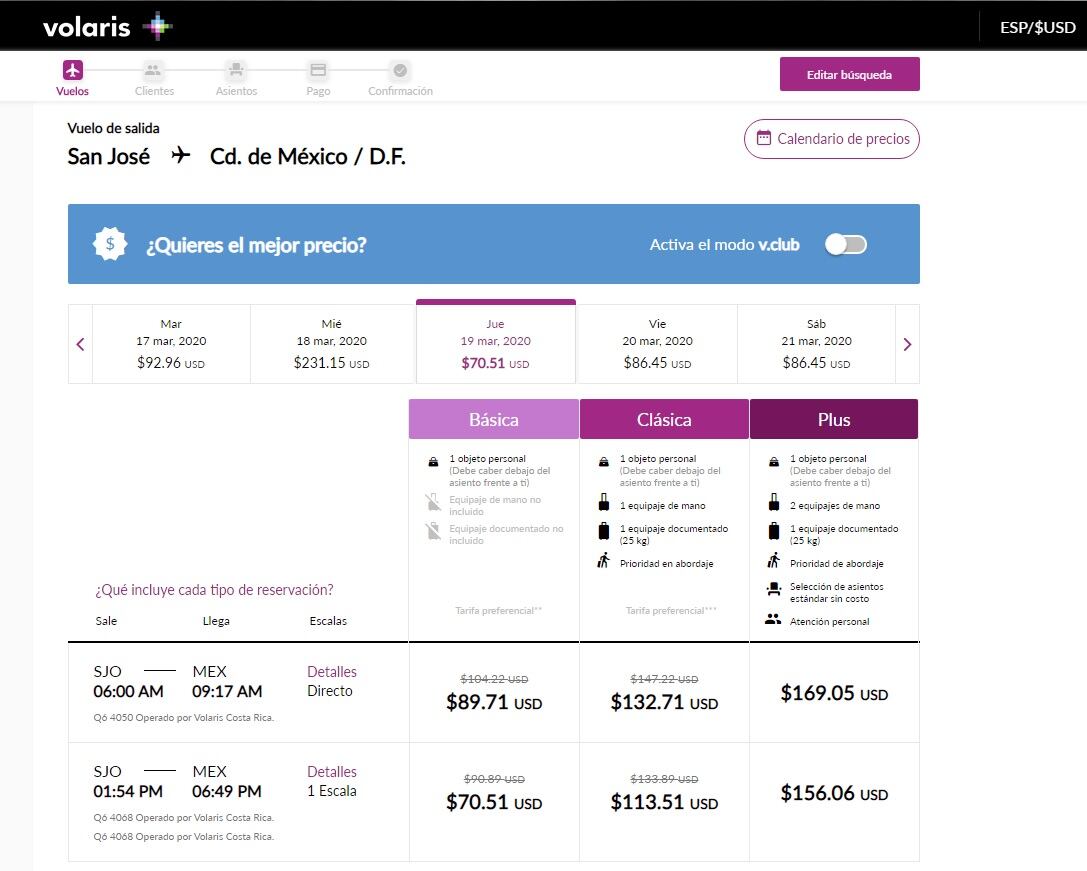Click the Editar búsqueda button
The image size is (1087, 871).
click(x=849, y=74)
